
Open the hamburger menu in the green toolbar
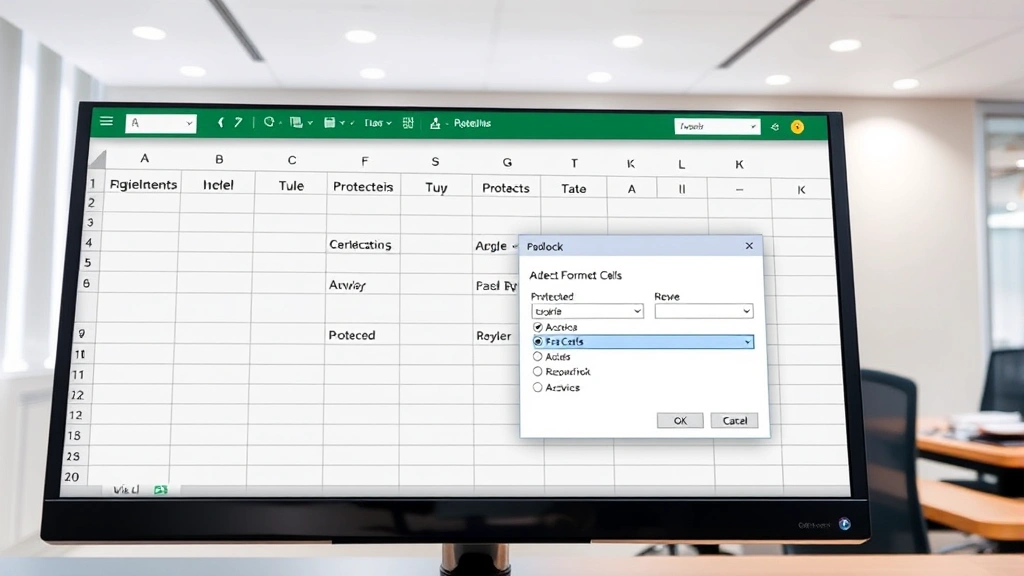(x=106, y=122)
